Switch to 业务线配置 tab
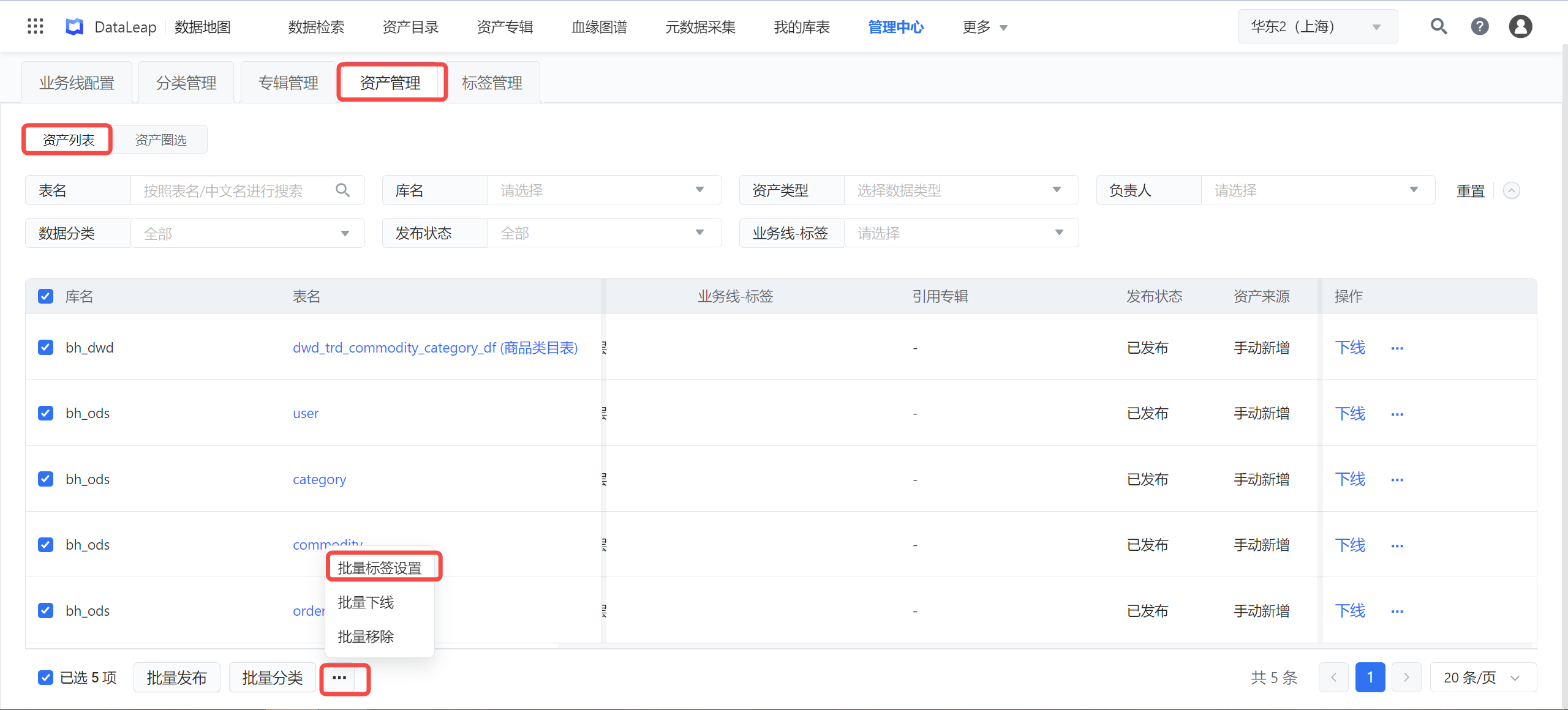Image resolution: width=1568 pixels, height=710 pixels. pyautogui.click(x=77, y=83)
